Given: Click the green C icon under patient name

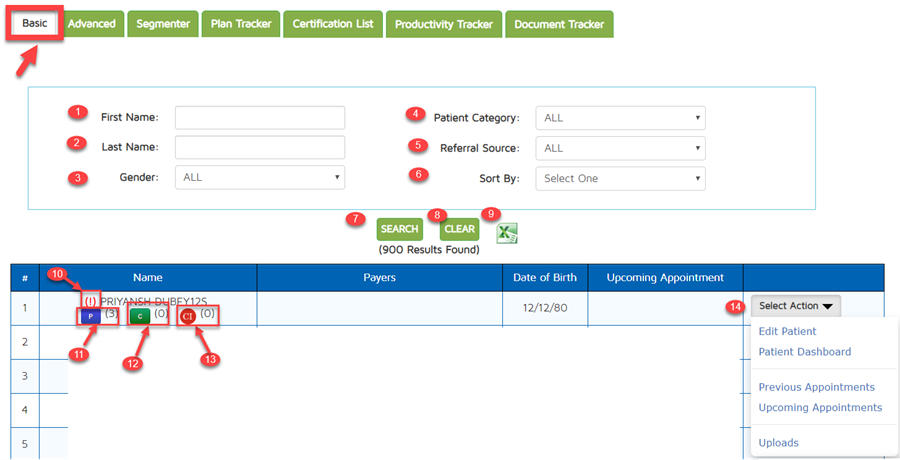Looking at the screenshot, I should coord(139,317).
